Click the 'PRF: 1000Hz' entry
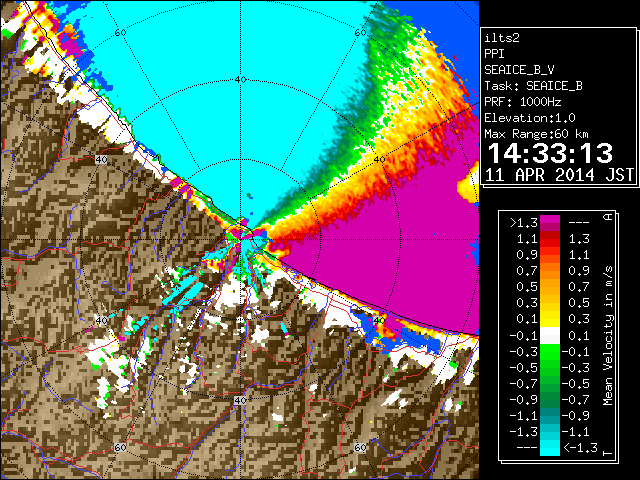 click(x=523, y=102)
